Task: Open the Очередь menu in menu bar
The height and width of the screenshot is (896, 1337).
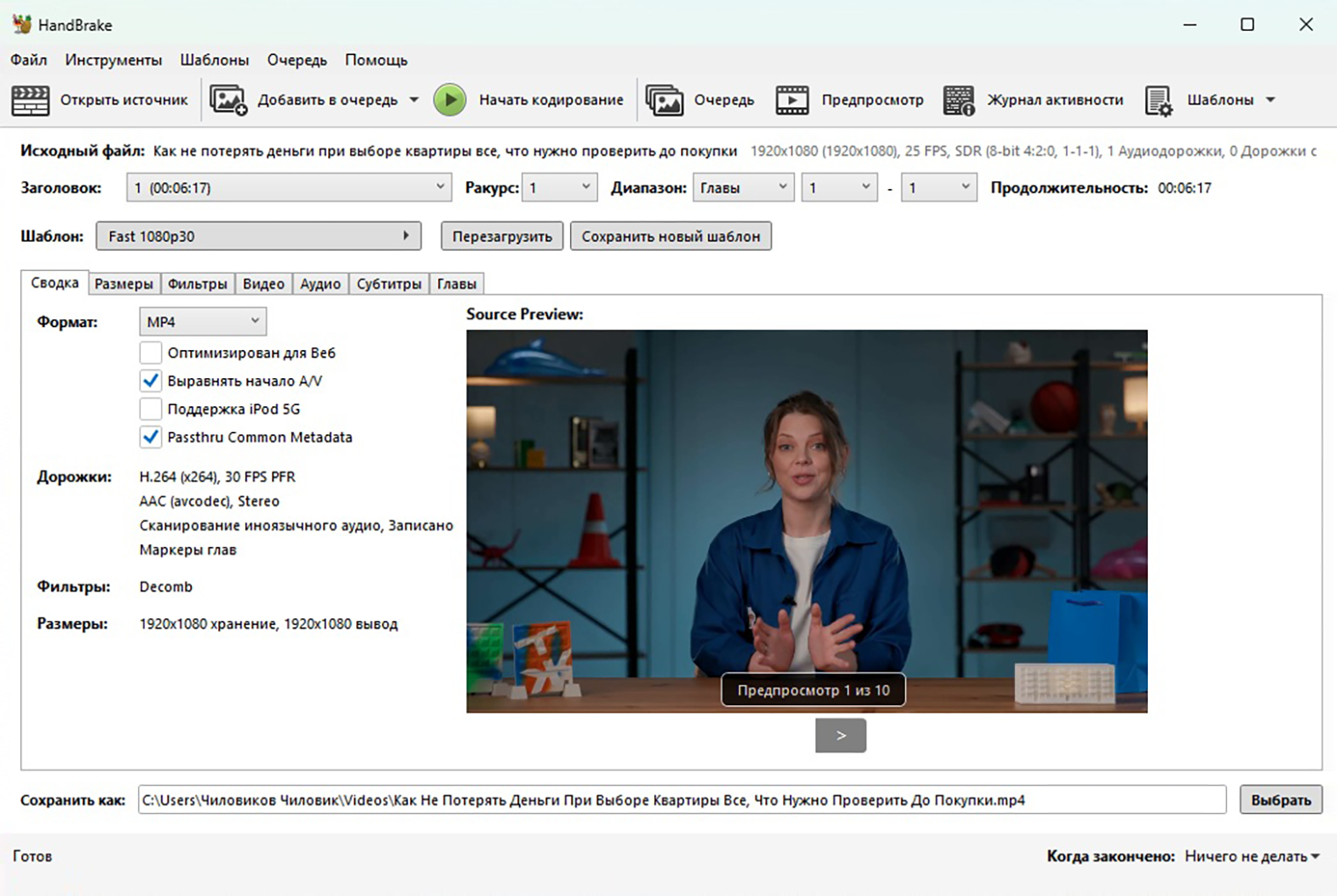Action: pos(297,60)
